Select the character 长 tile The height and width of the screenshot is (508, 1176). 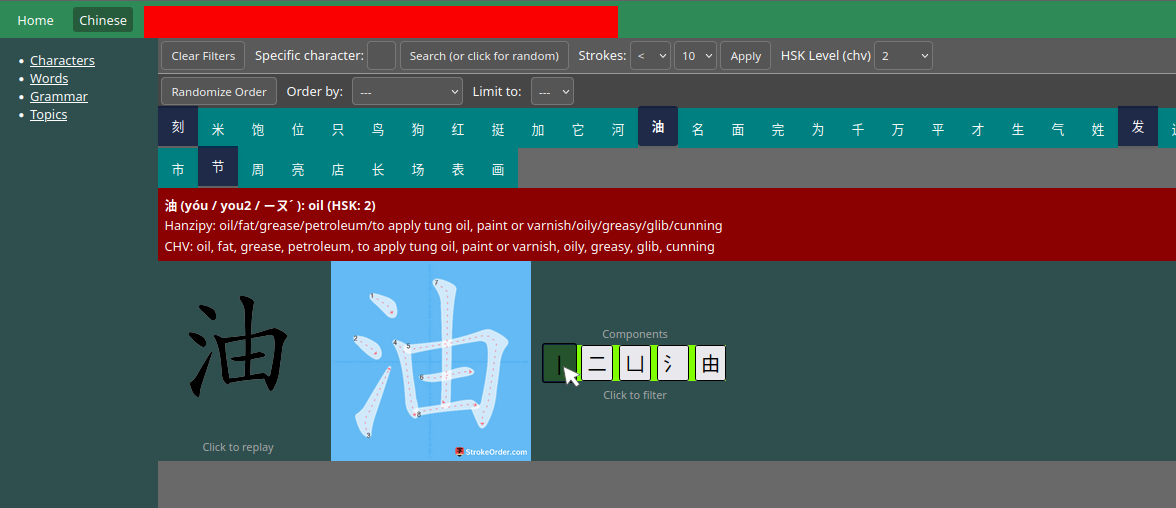click(378, 170)
